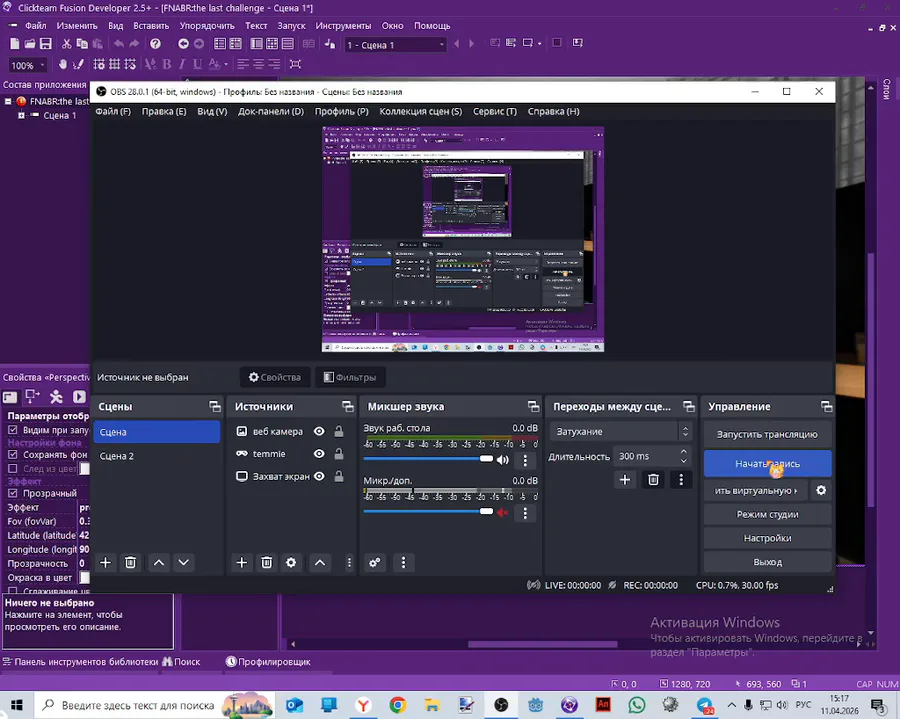Move scene down arrow in Scenes panel
Image resolution: width=900 pixels, height=719 pixels.
pos(184,562)
